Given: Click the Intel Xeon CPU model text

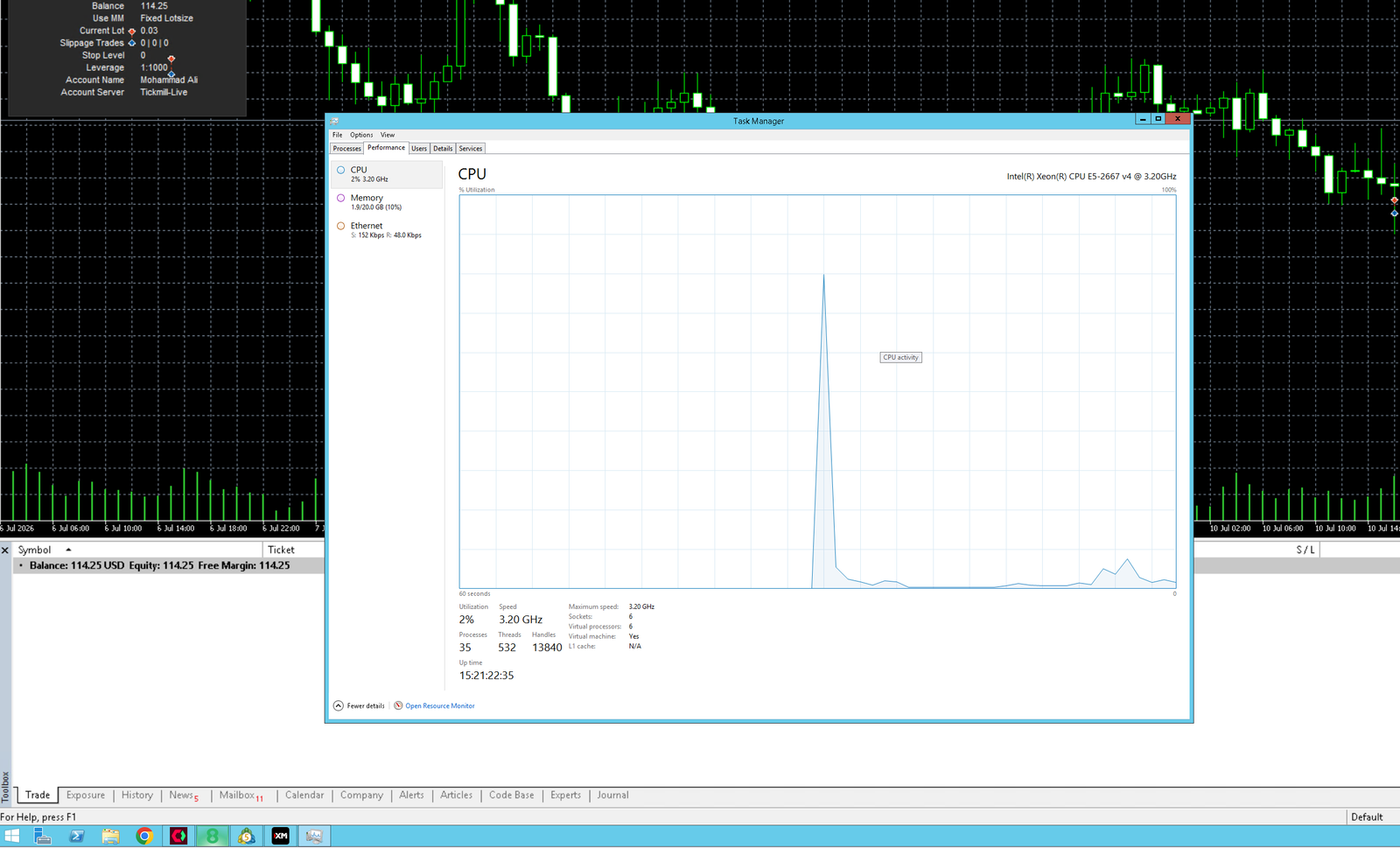Looking at the screenshot, I should [x=1091, y=177].
